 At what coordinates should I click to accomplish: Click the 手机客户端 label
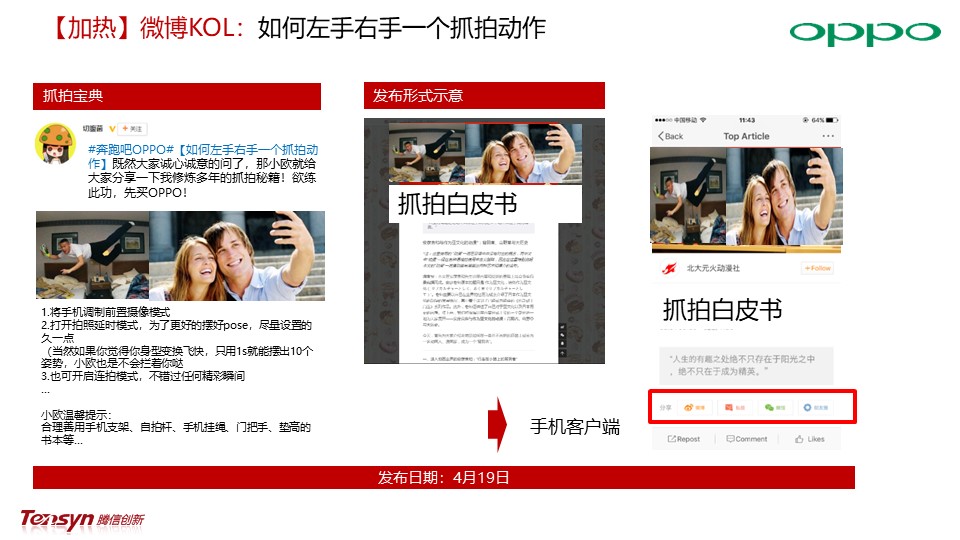575,427
